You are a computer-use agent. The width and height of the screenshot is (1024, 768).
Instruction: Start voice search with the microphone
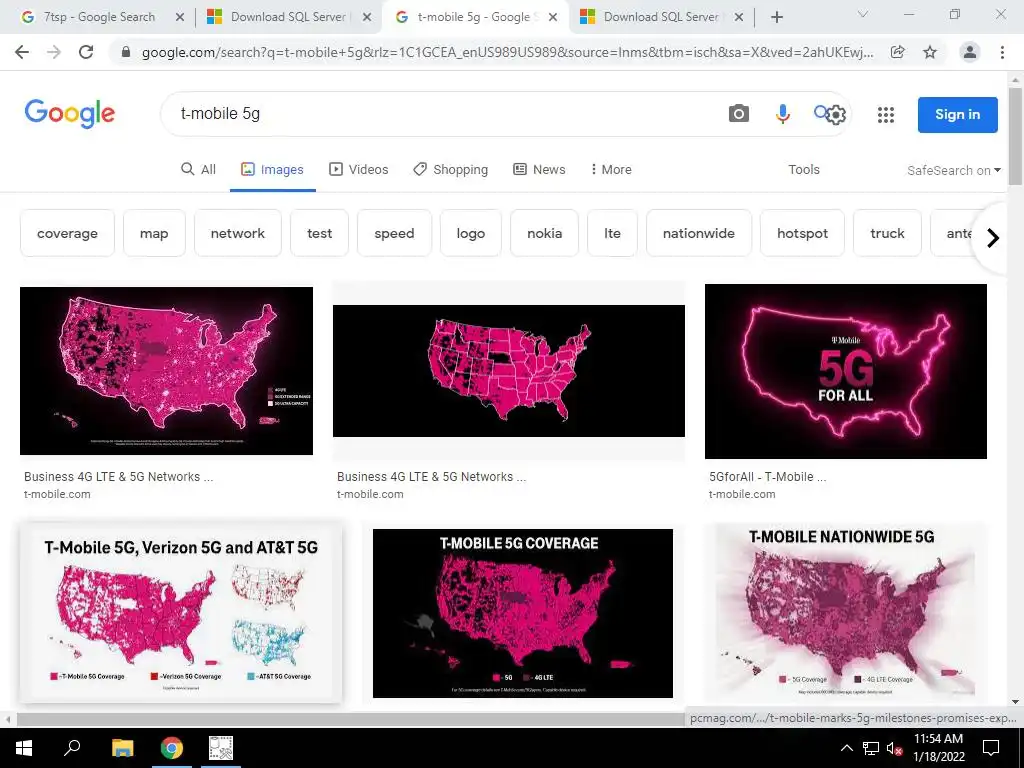[782, 114]
